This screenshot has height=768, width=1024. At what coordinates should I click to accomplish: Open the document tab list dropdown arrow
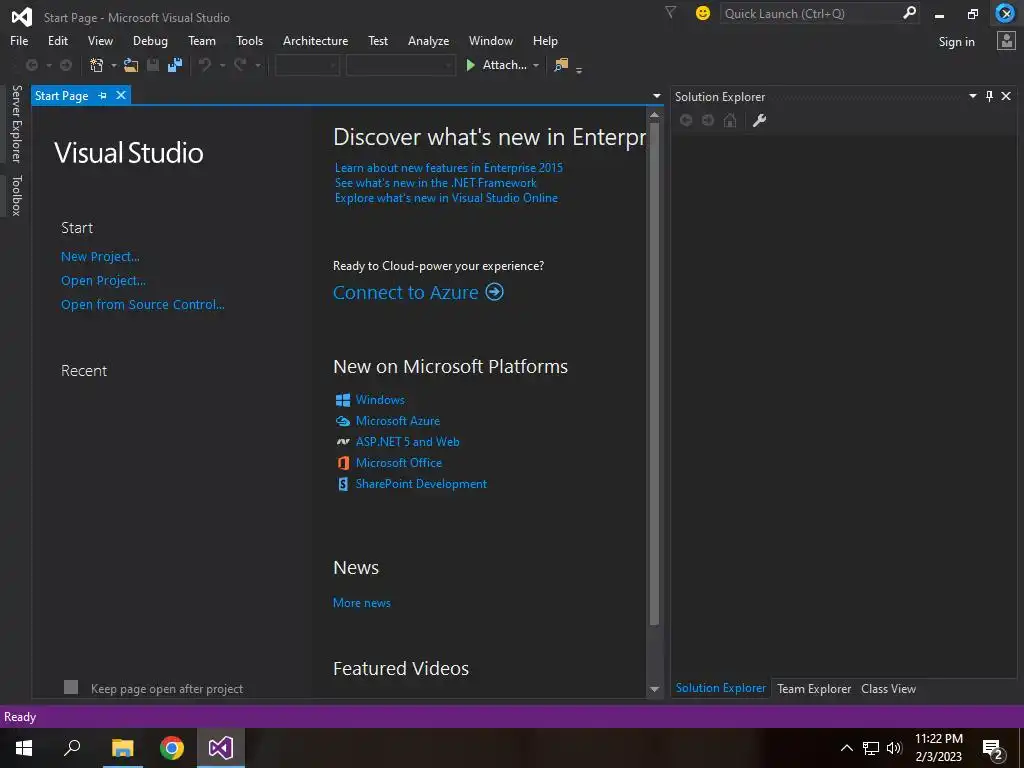[657, 96]
